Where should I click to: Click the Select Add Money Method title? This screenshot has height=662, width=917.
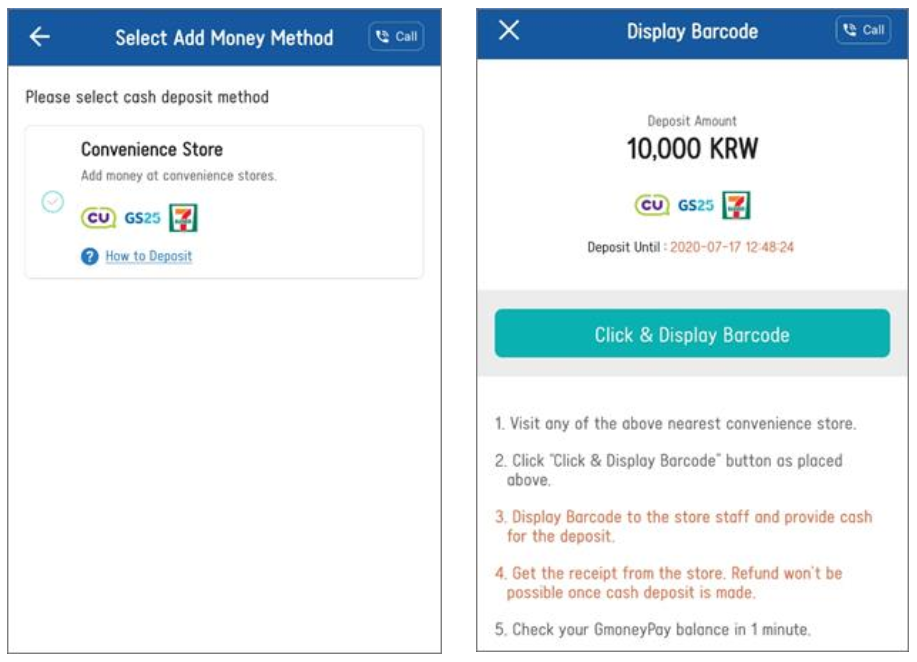tap(224, 38)
